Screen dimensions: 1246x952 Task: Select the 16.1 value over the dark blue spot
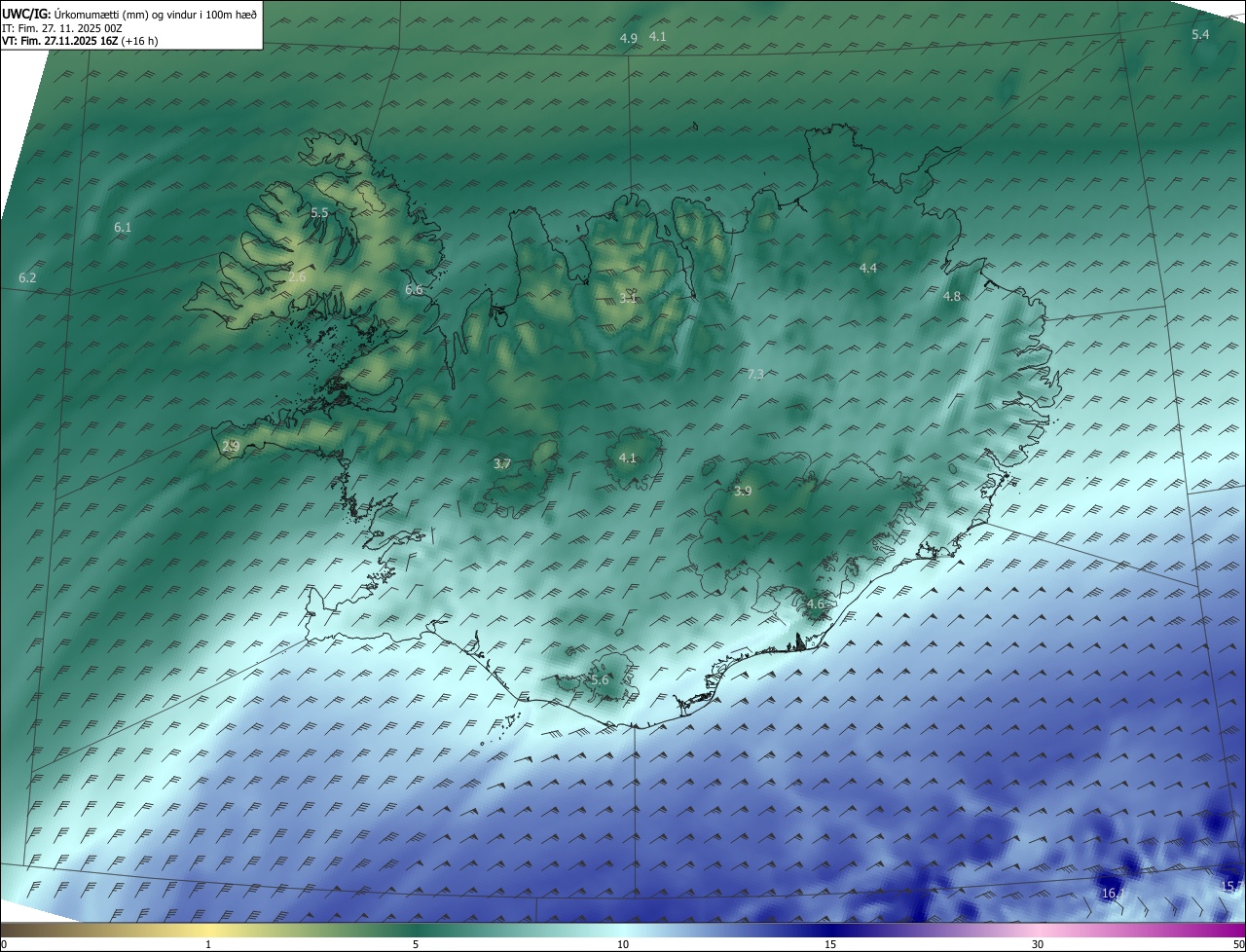coord(1113,893)
